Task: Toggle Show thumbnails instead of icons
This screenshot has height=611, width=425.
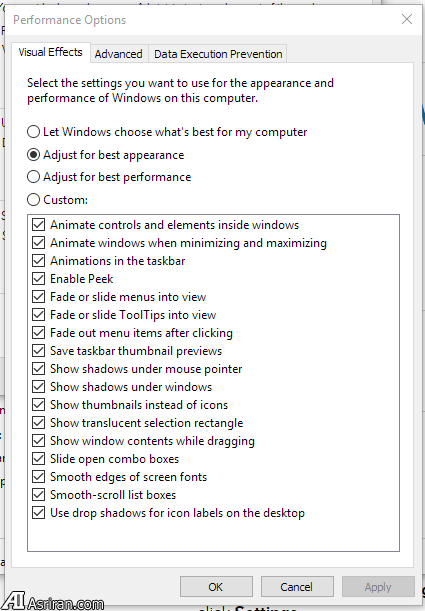Action: point(39,405)
